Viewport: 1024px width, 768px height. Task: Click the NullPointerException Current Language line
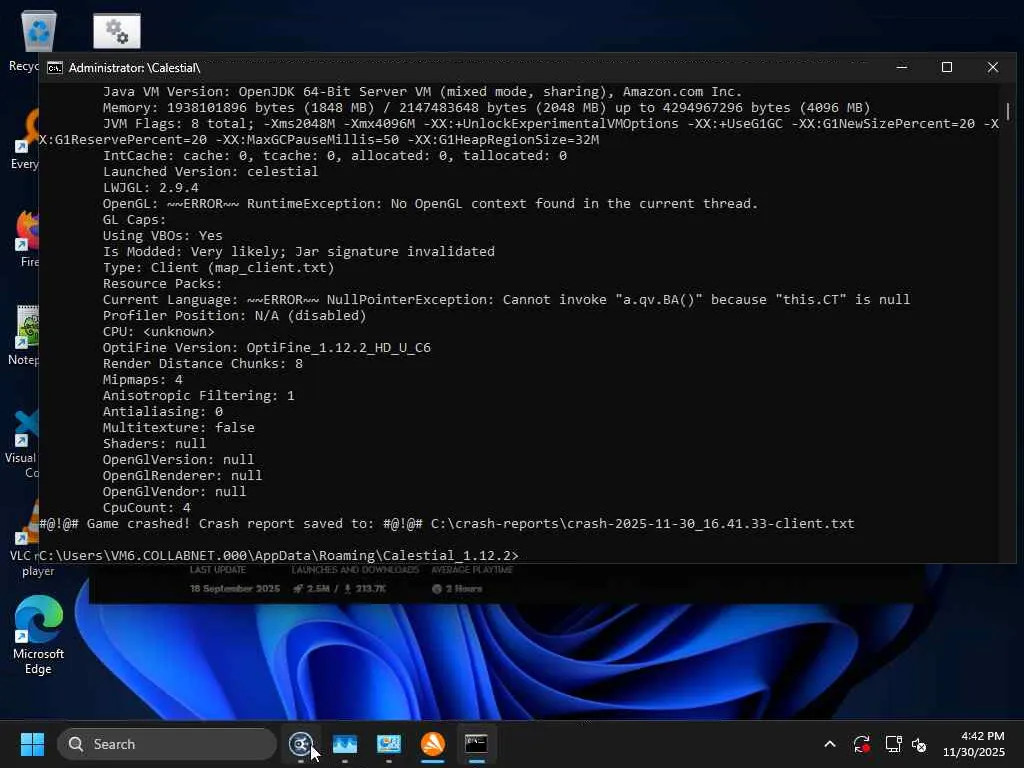pyautogui.click(x=506, y=300)
